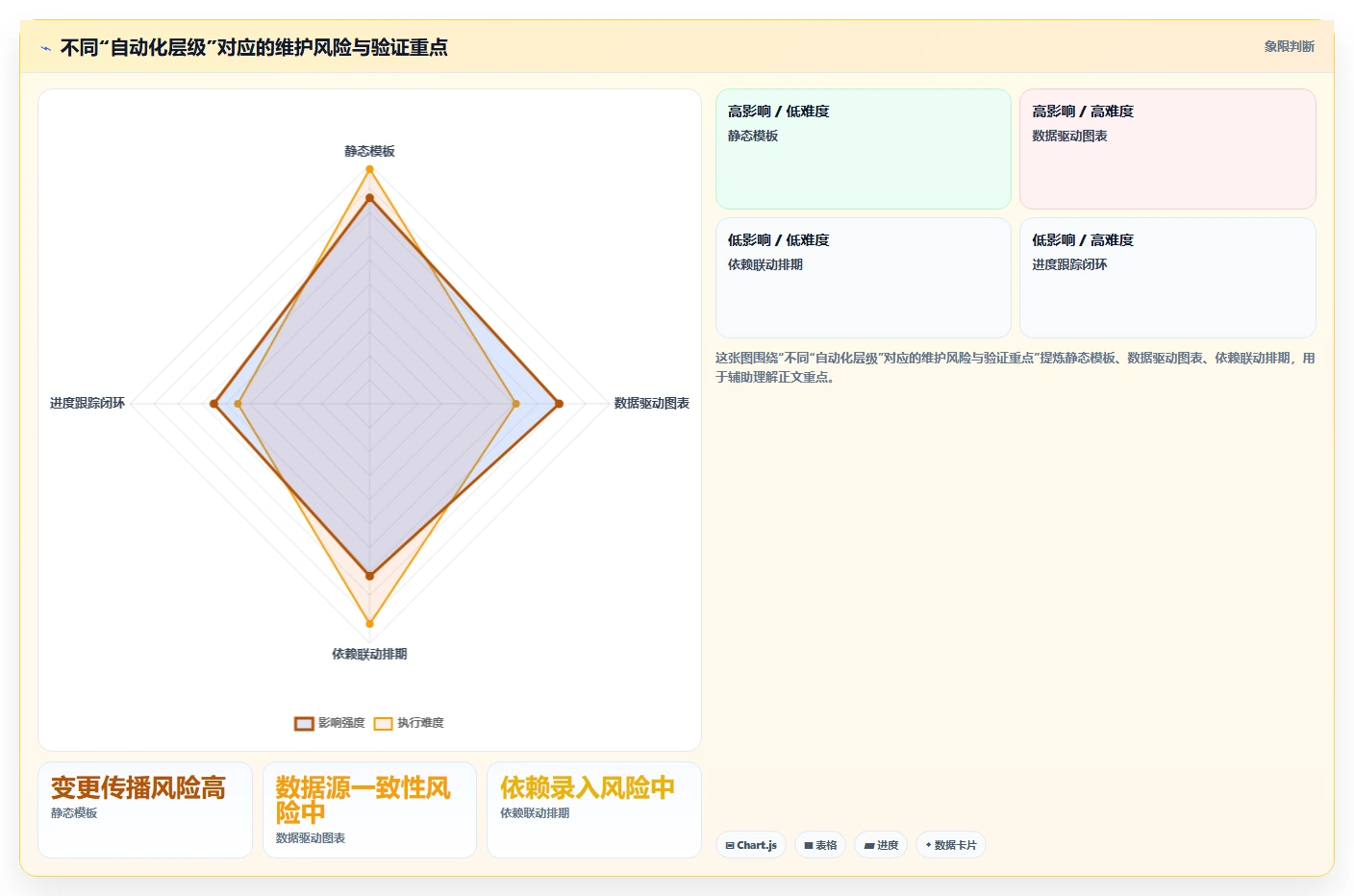Click the 静态模板 text in the green card
This screenshot has height=896, width=1354.
click(x=753, y=136)
